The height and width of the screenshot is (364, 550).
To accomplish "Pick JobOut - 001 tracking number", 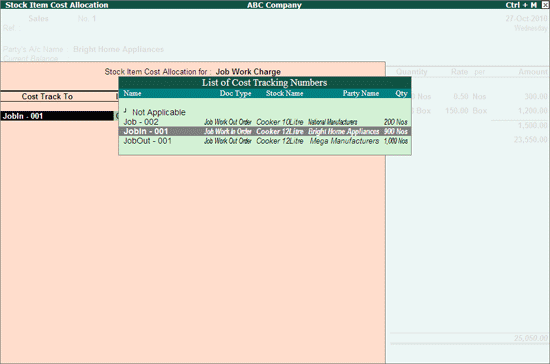I will pos(265,141).
